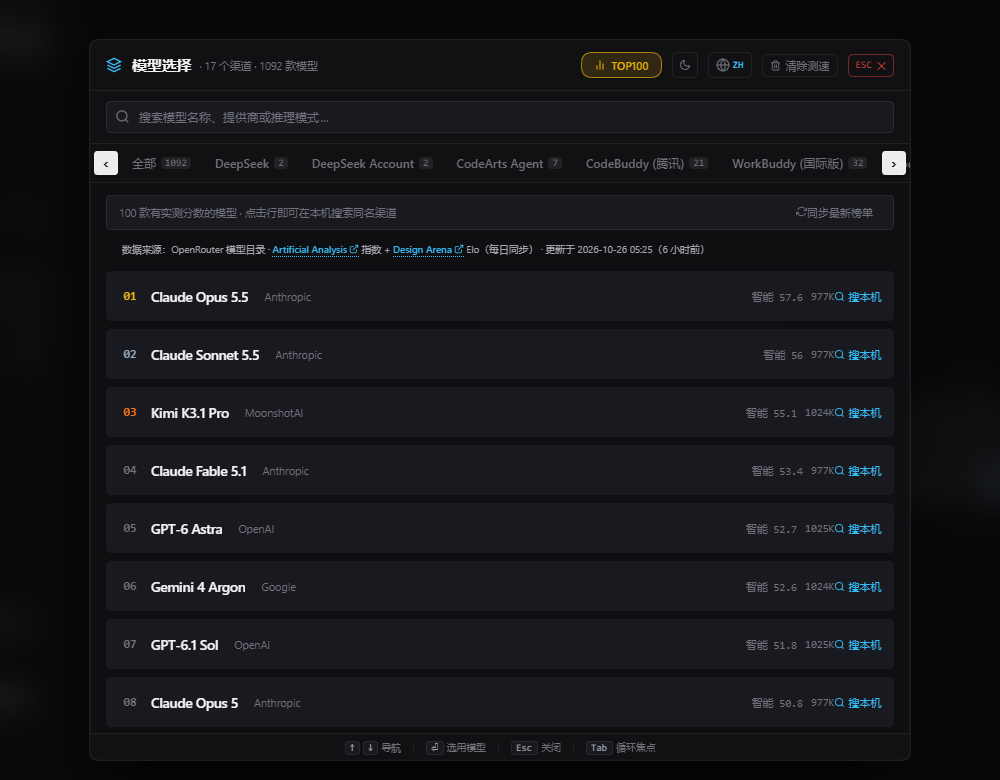Change language using the ZH globe button

click(x=730, y=65)
